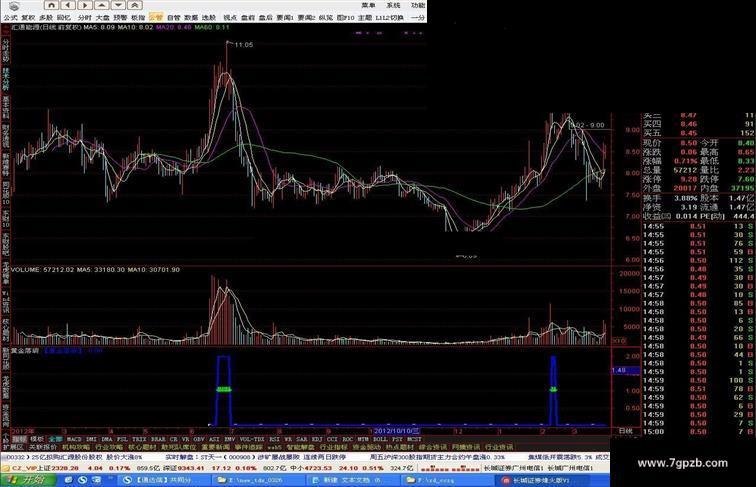The width and height of the screenshot is (756, 487).
Task: Click the L1L2切换 toolbar item
Action: (x=389, y=17)
